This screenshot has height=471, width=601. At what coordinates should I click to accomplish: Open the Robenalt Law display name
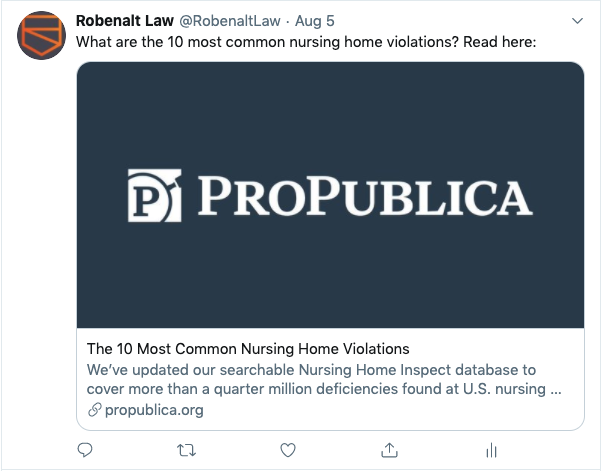coord(125,21)
